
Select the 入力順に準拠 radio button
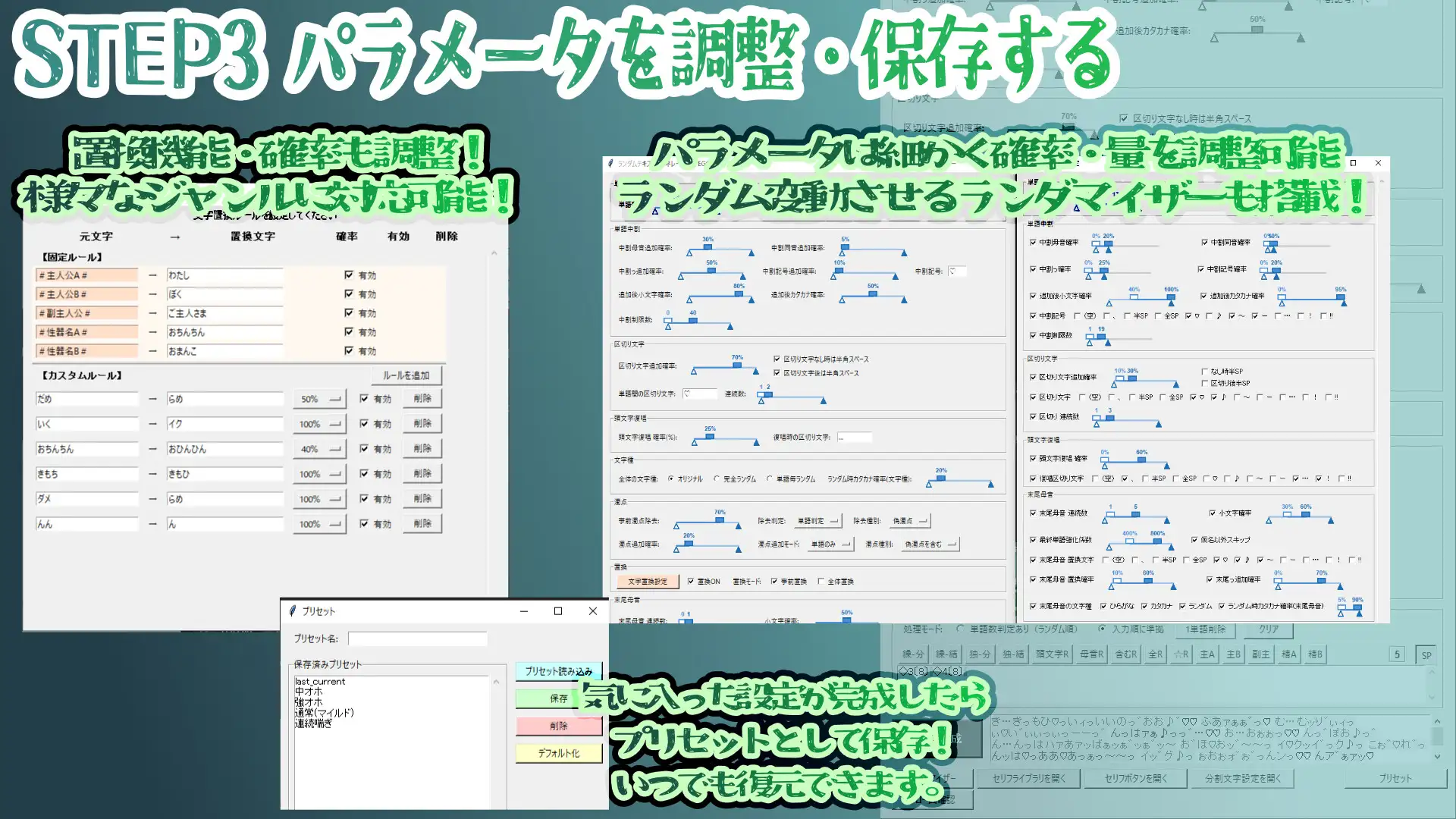coord(1102,629)
